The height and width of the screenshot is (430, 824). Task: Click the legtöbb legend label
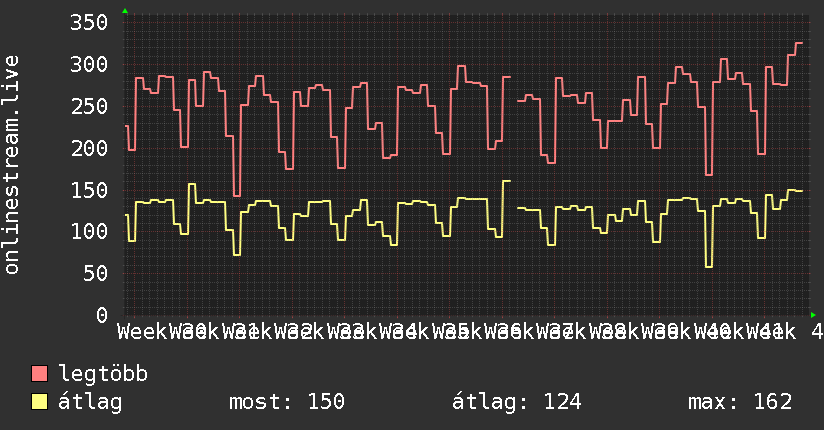click(x=103, y=374)
